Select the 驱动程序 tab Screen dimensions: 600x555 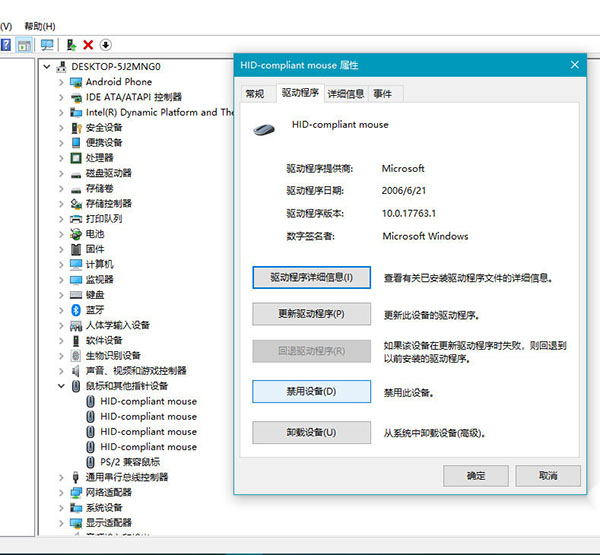pyautogui.click(x=300, y=93)
